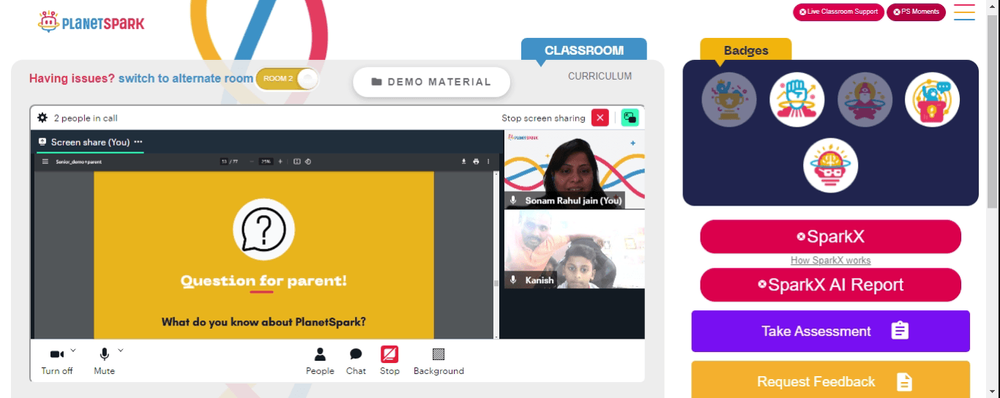Stop screen sharing with red X button
This screenshot has width=1000, height=398.
[x=599, y=118]
